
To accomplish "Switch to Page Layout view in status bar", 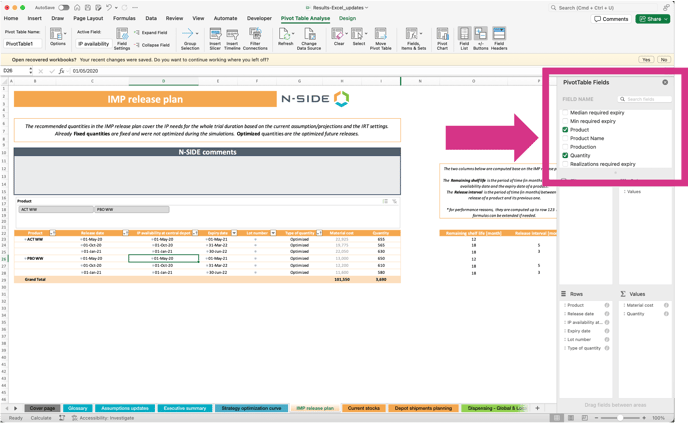I will click(571, 418).
